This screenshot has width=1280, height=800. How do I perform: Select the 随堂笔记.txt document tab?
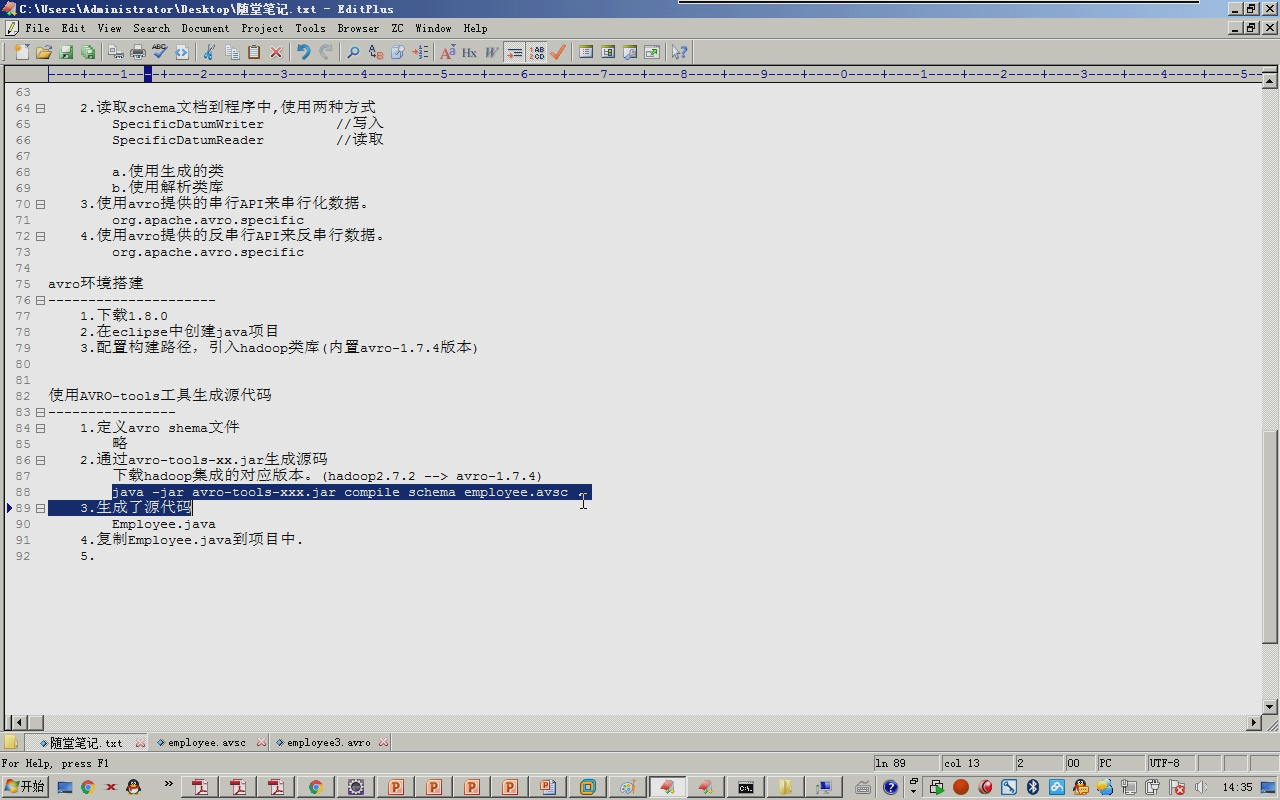(85, 743)
